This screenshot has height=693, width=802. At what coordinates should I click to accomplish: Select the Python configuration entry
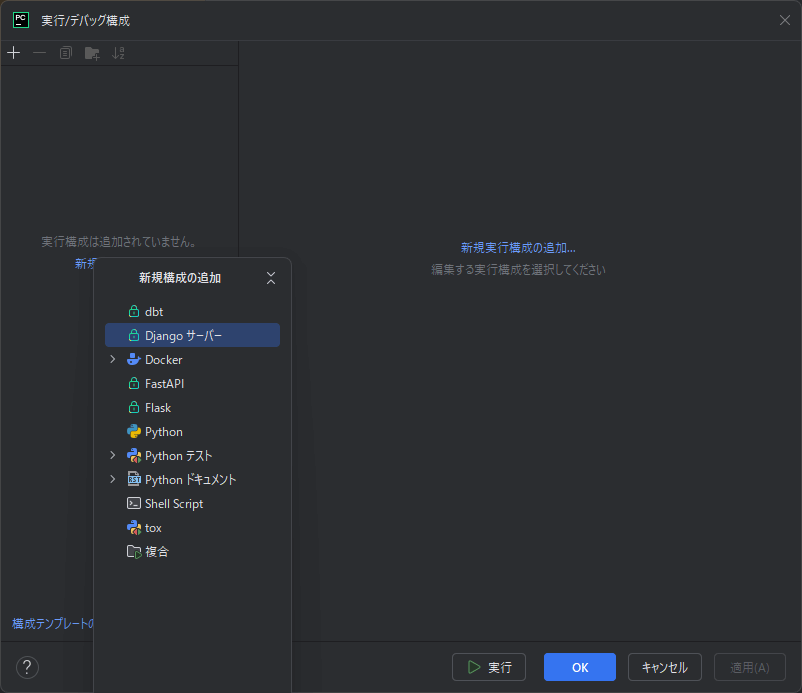coord(163,431)
